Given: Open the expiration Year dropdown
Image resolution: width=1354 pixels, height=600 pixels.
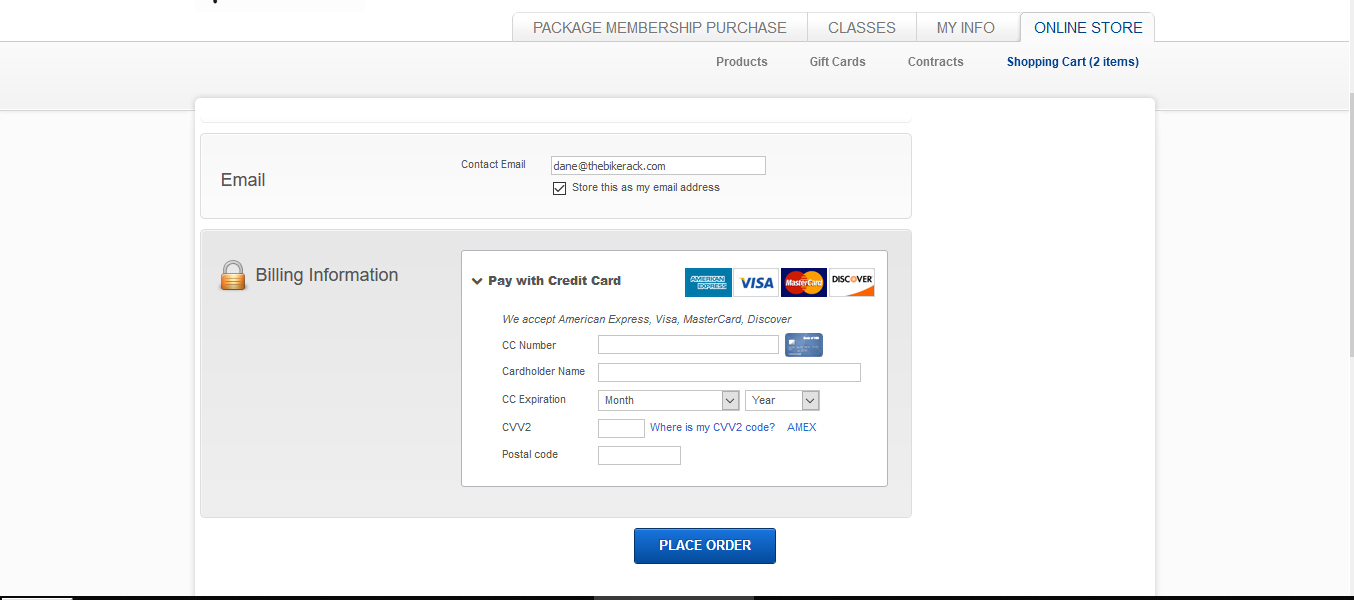Looking at the screenshot, I should click(782, 400).
